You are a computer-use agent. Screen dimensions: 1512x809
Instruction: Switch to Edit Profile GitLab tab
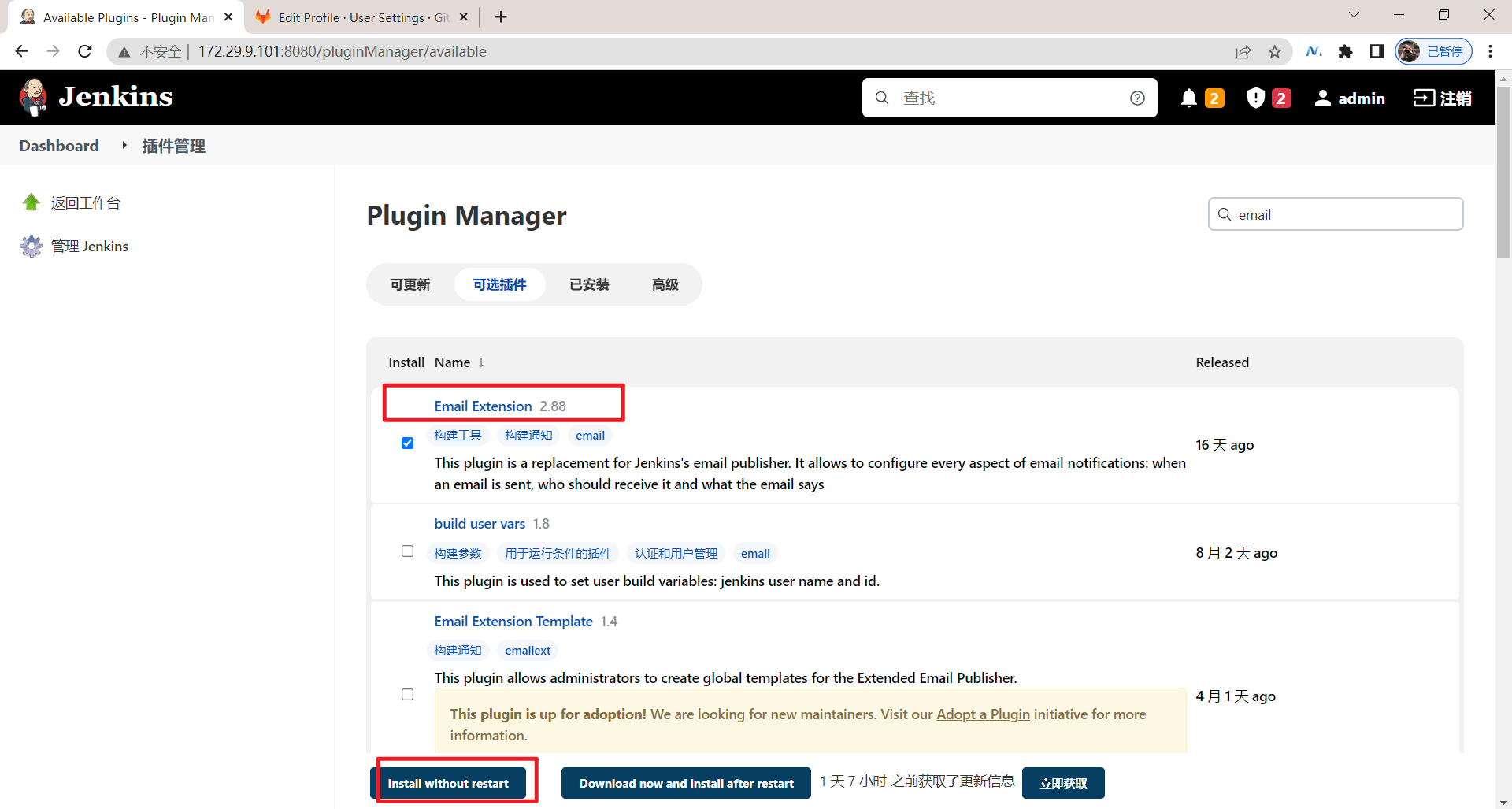tap(362, 17)
